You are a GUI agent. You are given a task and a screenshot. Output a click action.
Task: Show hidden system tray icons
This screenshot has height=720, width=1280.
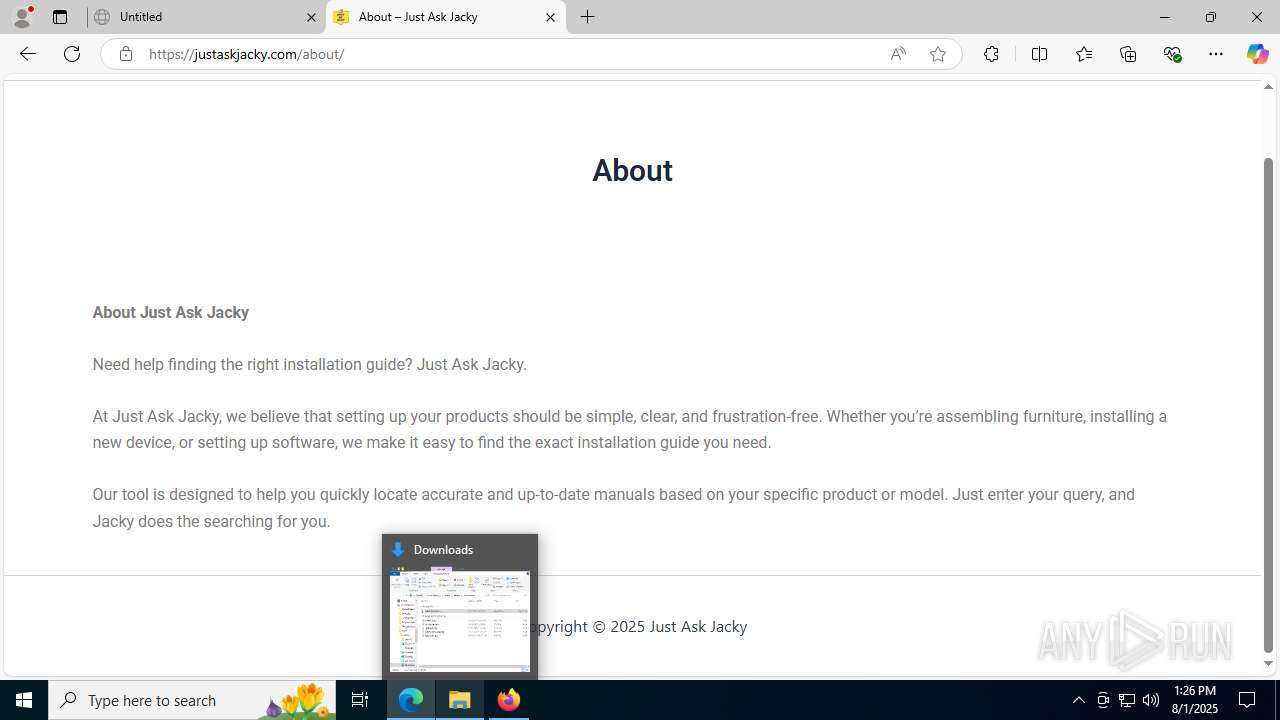[1078, 700]
